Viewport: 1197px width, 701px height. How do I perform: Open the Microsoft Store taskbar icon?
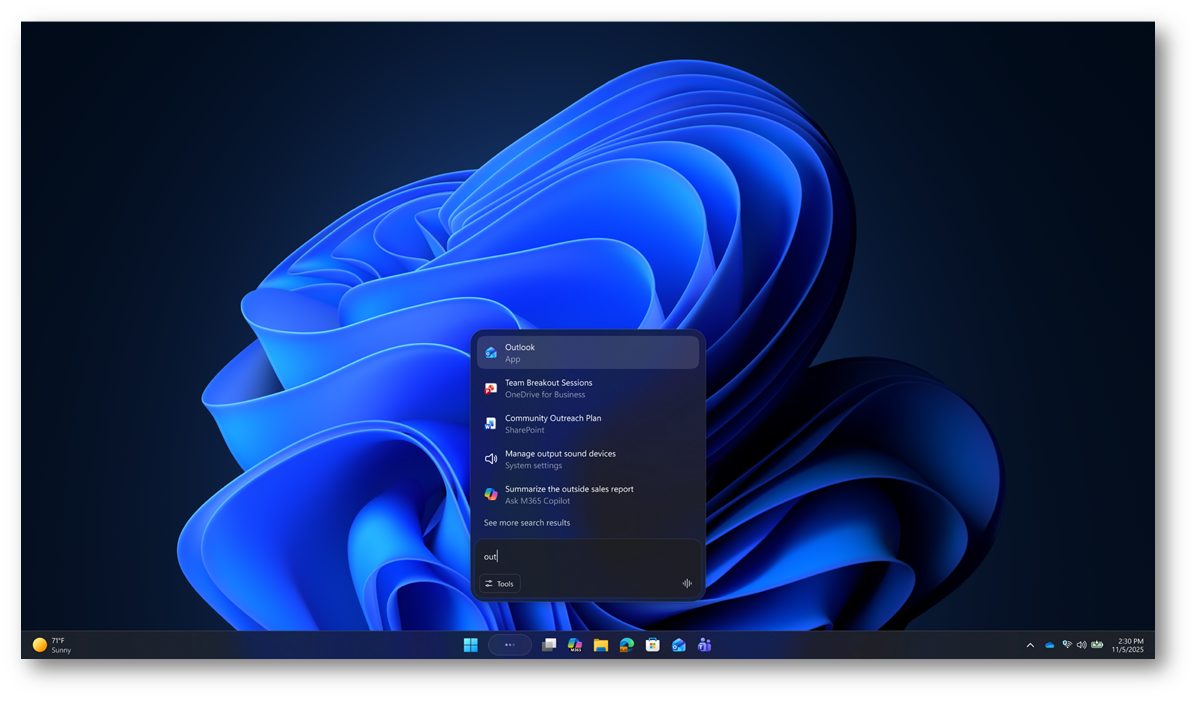coord(653,645)
